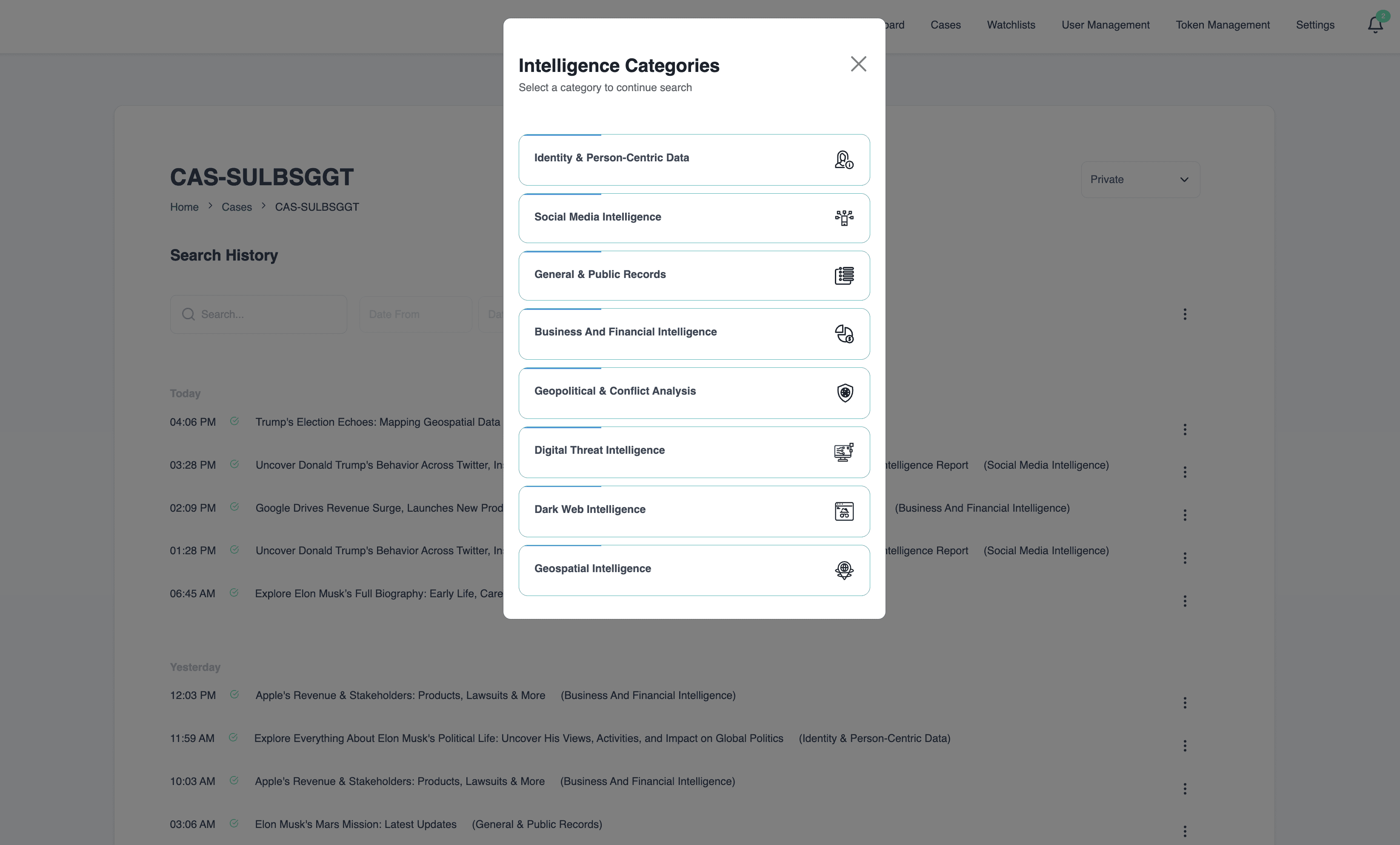Open User Management from top navigation
The image size is (1400, 845).
[1105, 25]
